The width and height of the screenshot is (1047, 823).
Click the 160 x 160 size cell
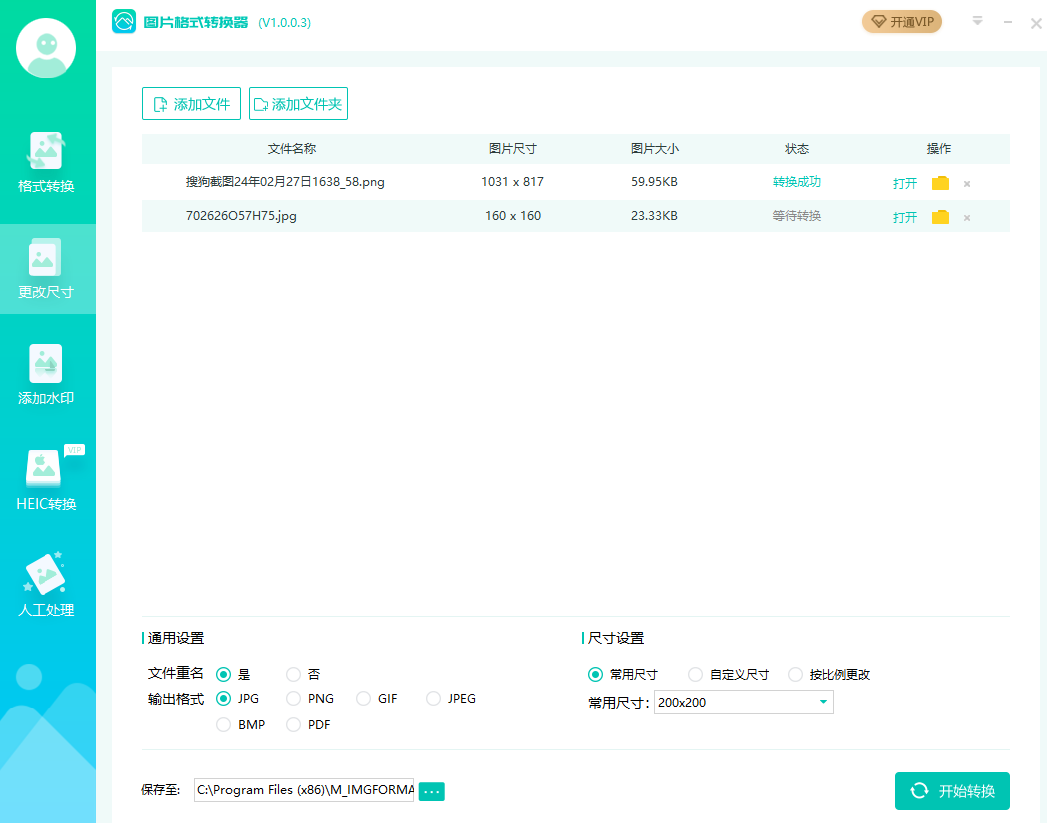coord(513,216)
